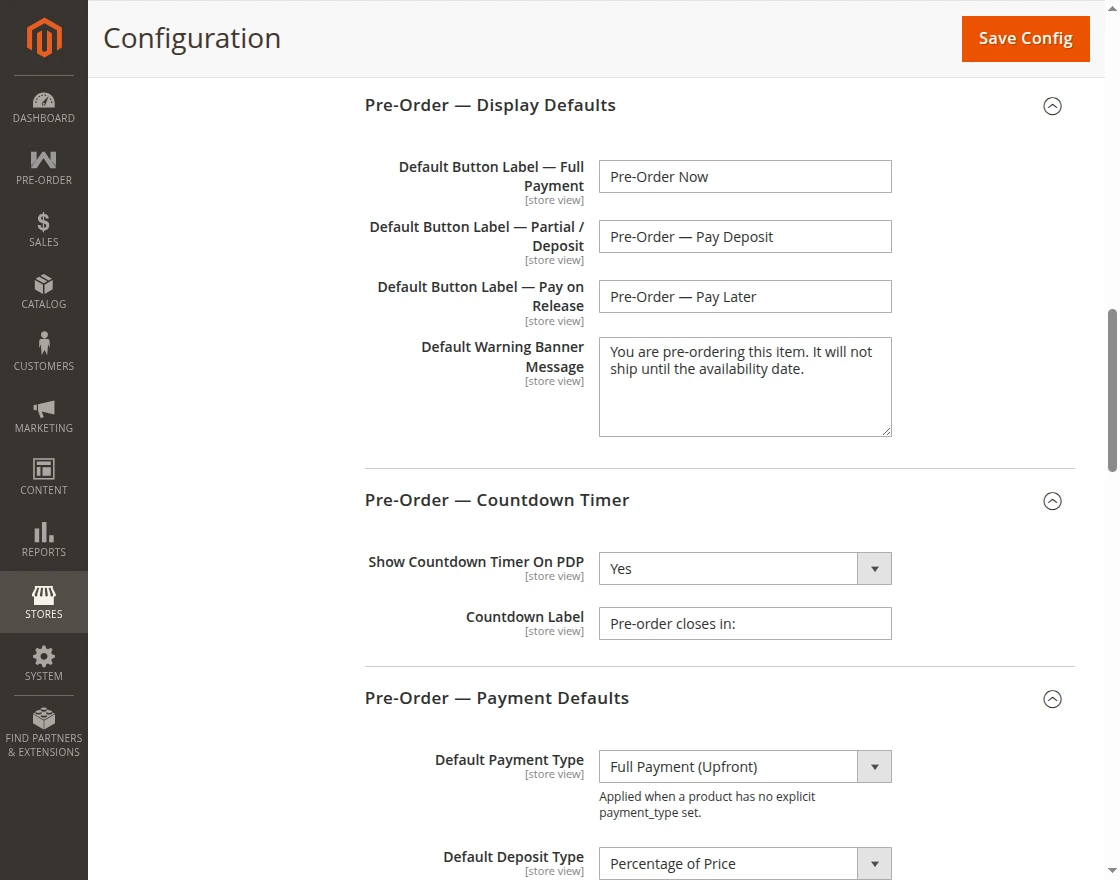Click the page vertical scrollbar thumb

pos(1112,390)
